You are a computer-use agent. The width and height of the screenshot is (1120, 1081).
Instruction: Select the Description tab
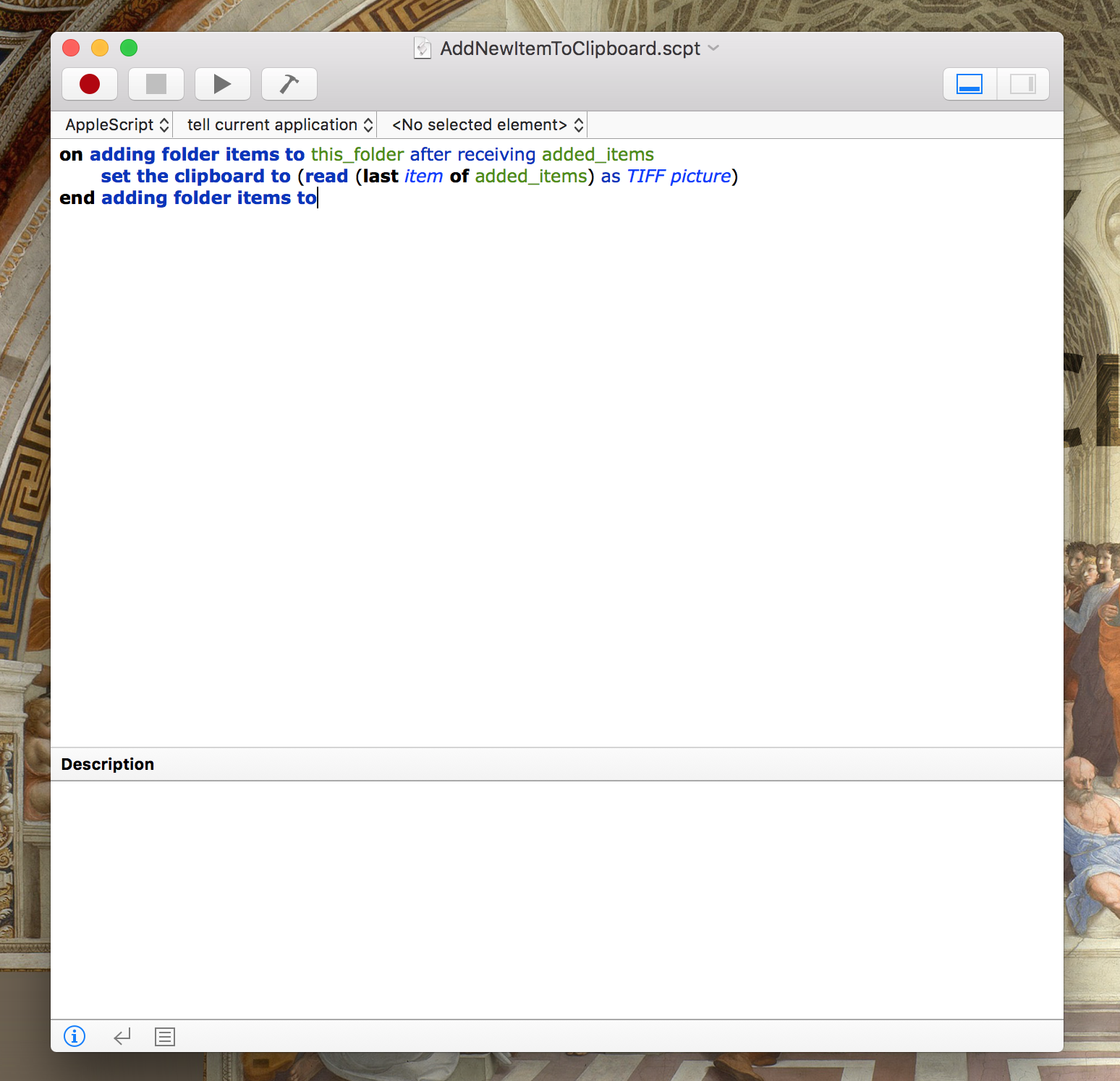(x=107, y=763)
